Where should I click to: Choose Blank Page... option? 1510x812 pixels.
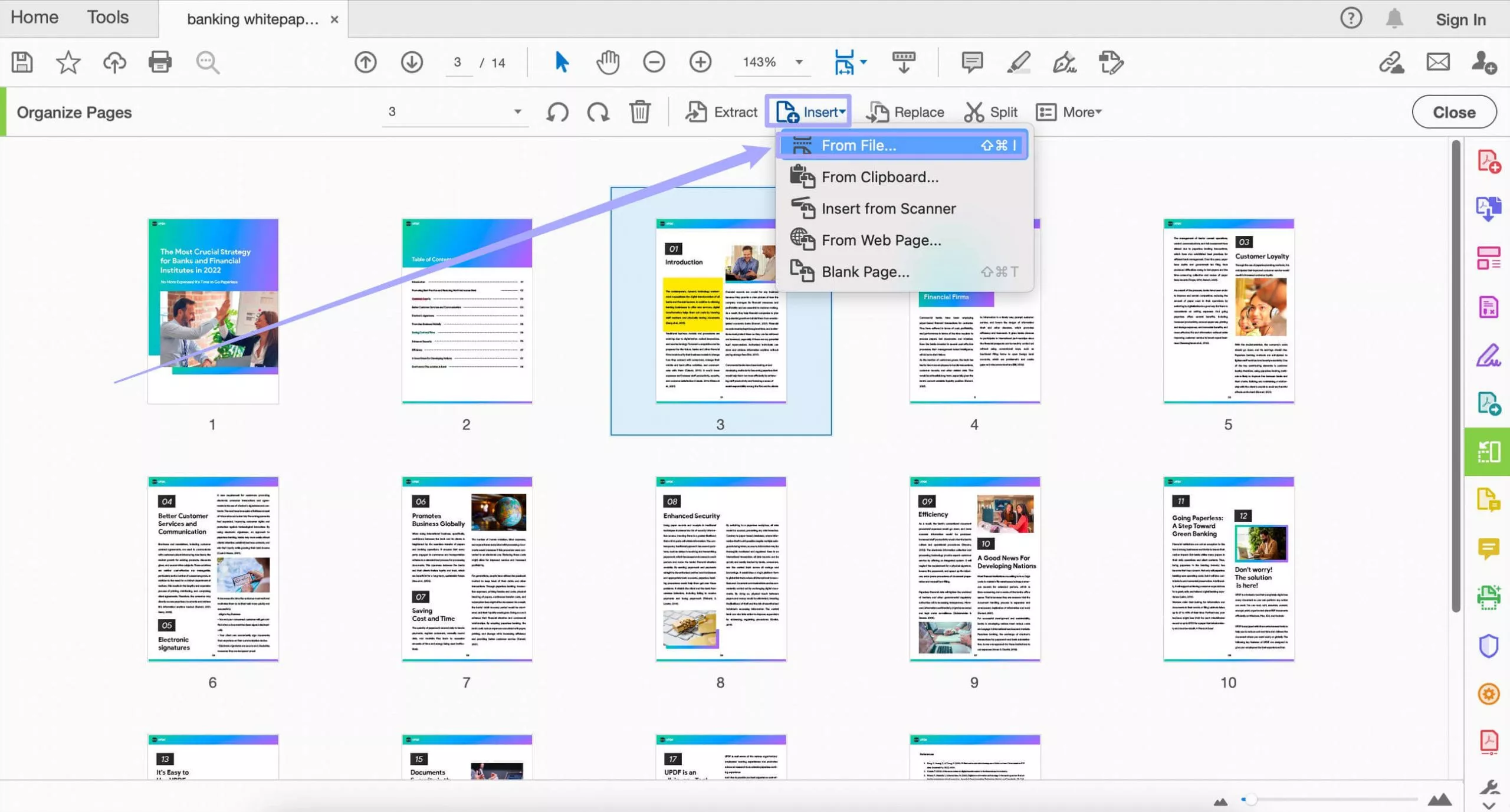903,272
